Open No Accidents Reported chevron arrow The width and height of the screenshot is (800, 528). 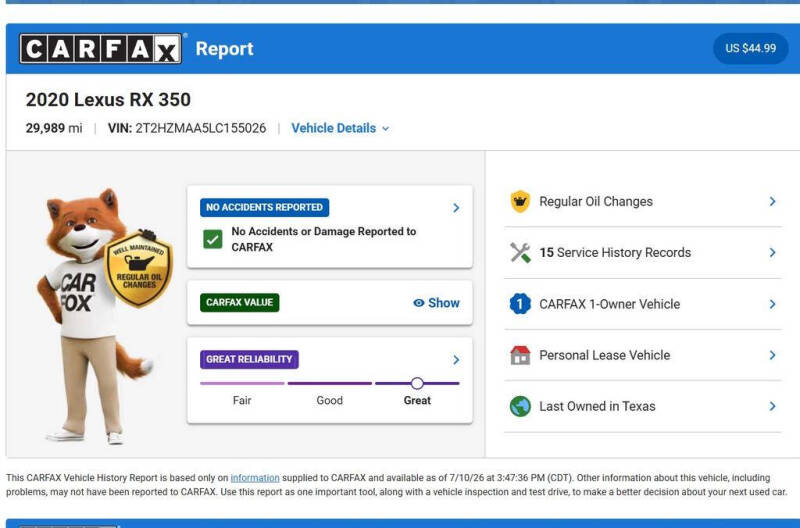[456, 208]
